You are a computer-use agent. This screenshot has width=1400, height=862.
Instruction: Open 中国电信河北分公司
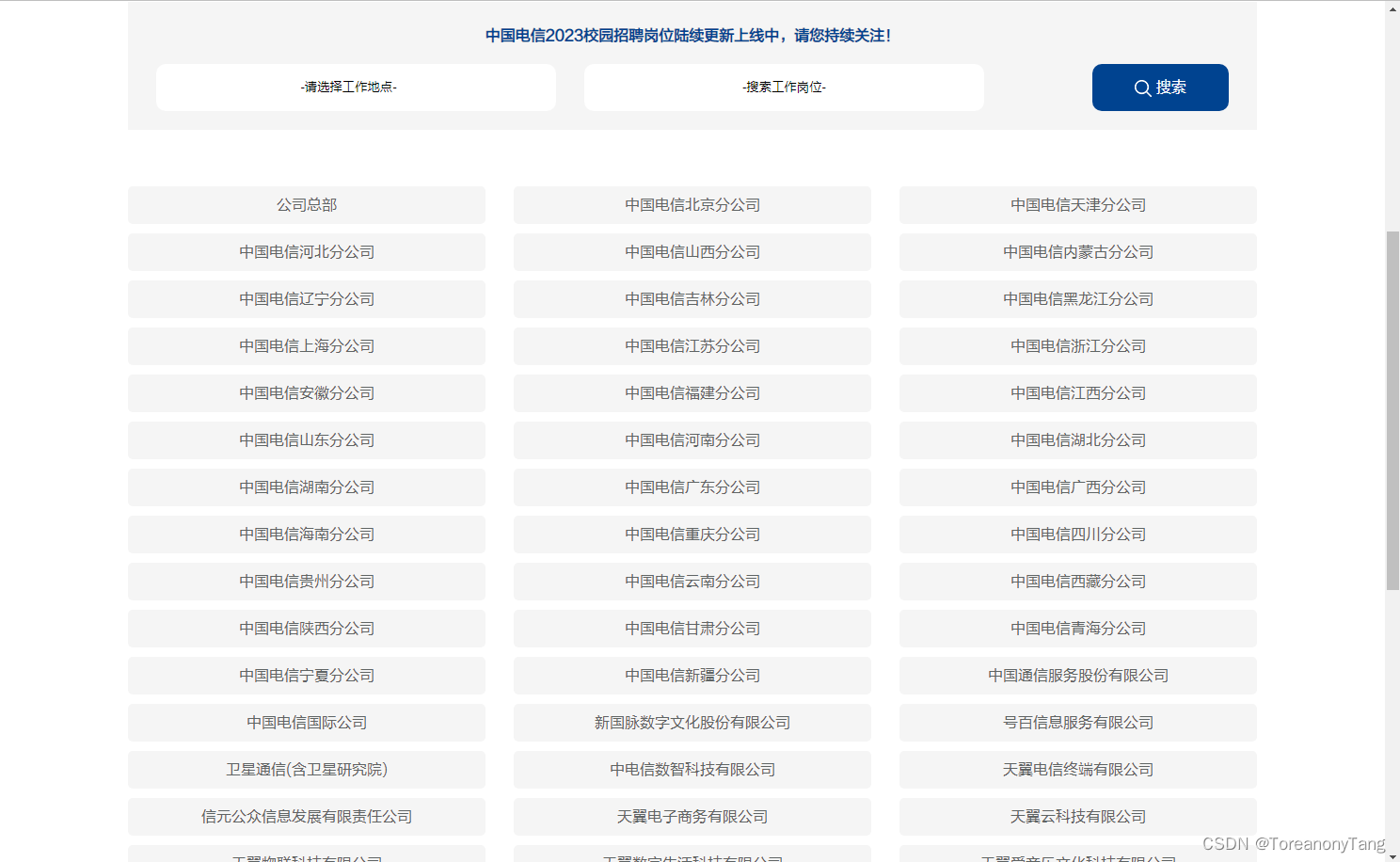pyautogui.click(x=307, y=252)
